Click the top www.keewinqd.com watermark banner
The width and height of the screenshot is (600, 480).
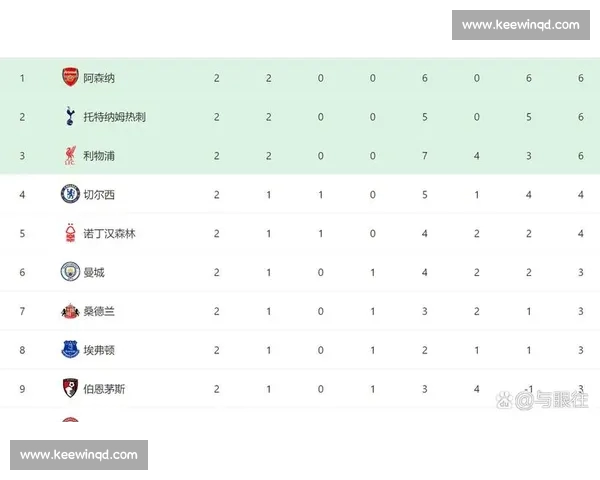[x=520, y=25]
